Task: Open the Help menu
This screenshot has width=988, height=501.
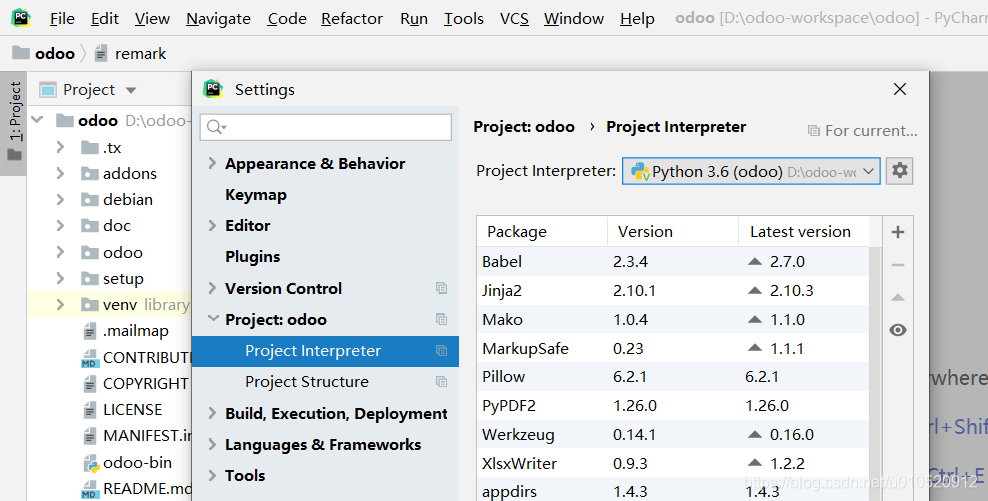Action: [637, 19]
